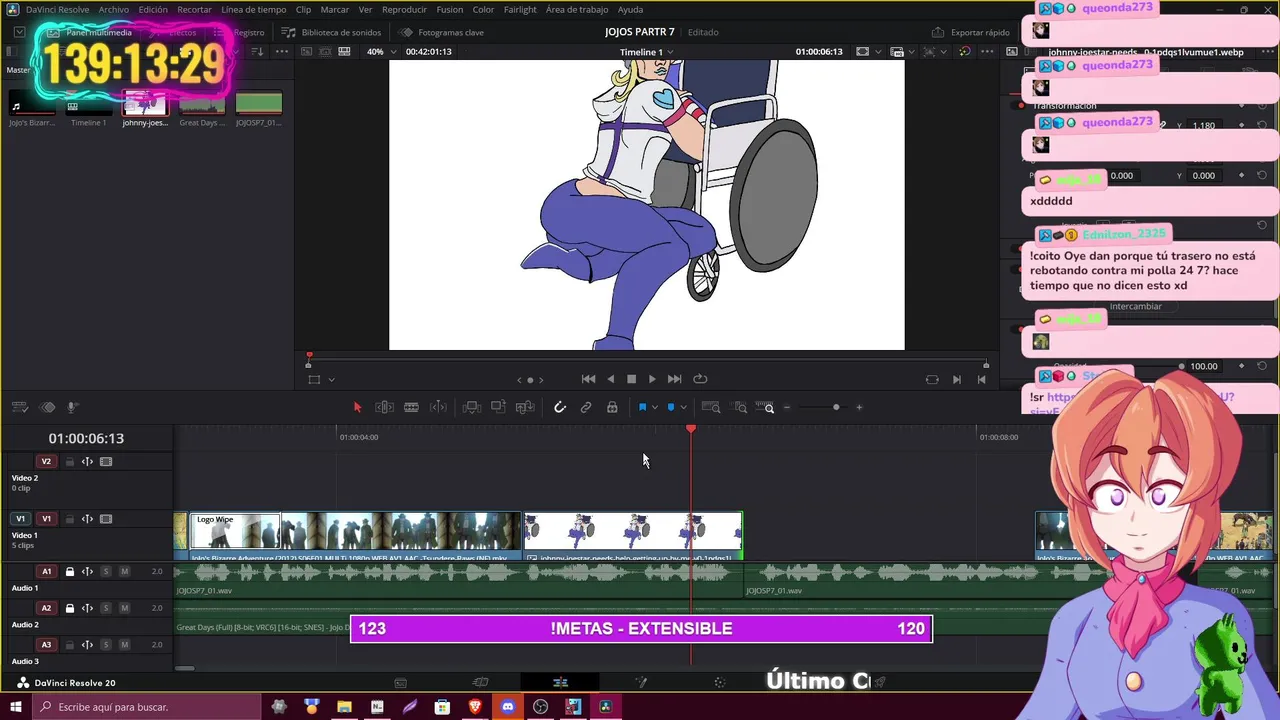Click Exportar rápido button
1280x720 pixels.
[x=970, y=32]
